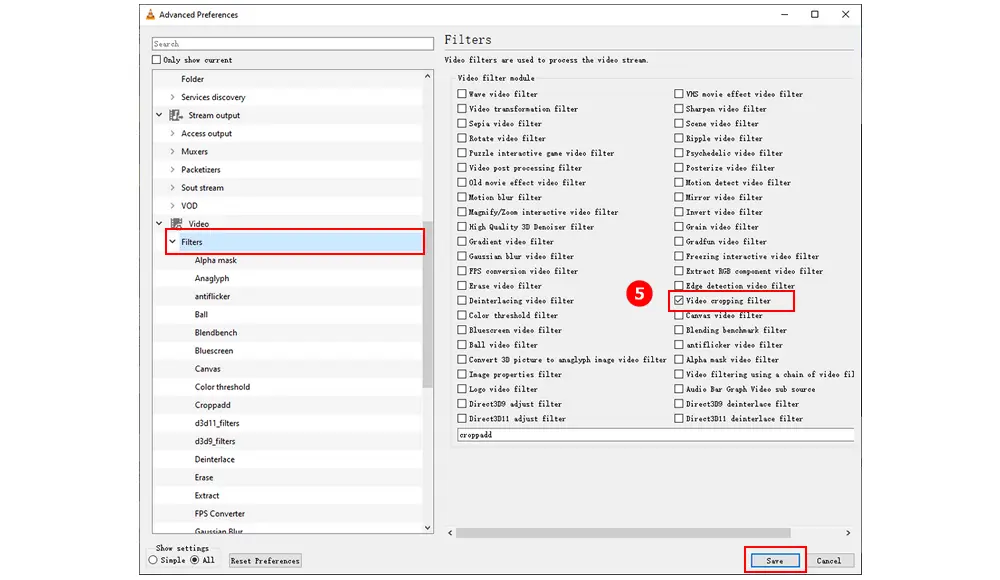Check the Canvas video filter box
This screenshot has width=1000, height=580.
pyautogui.click(x=679, y=315)
